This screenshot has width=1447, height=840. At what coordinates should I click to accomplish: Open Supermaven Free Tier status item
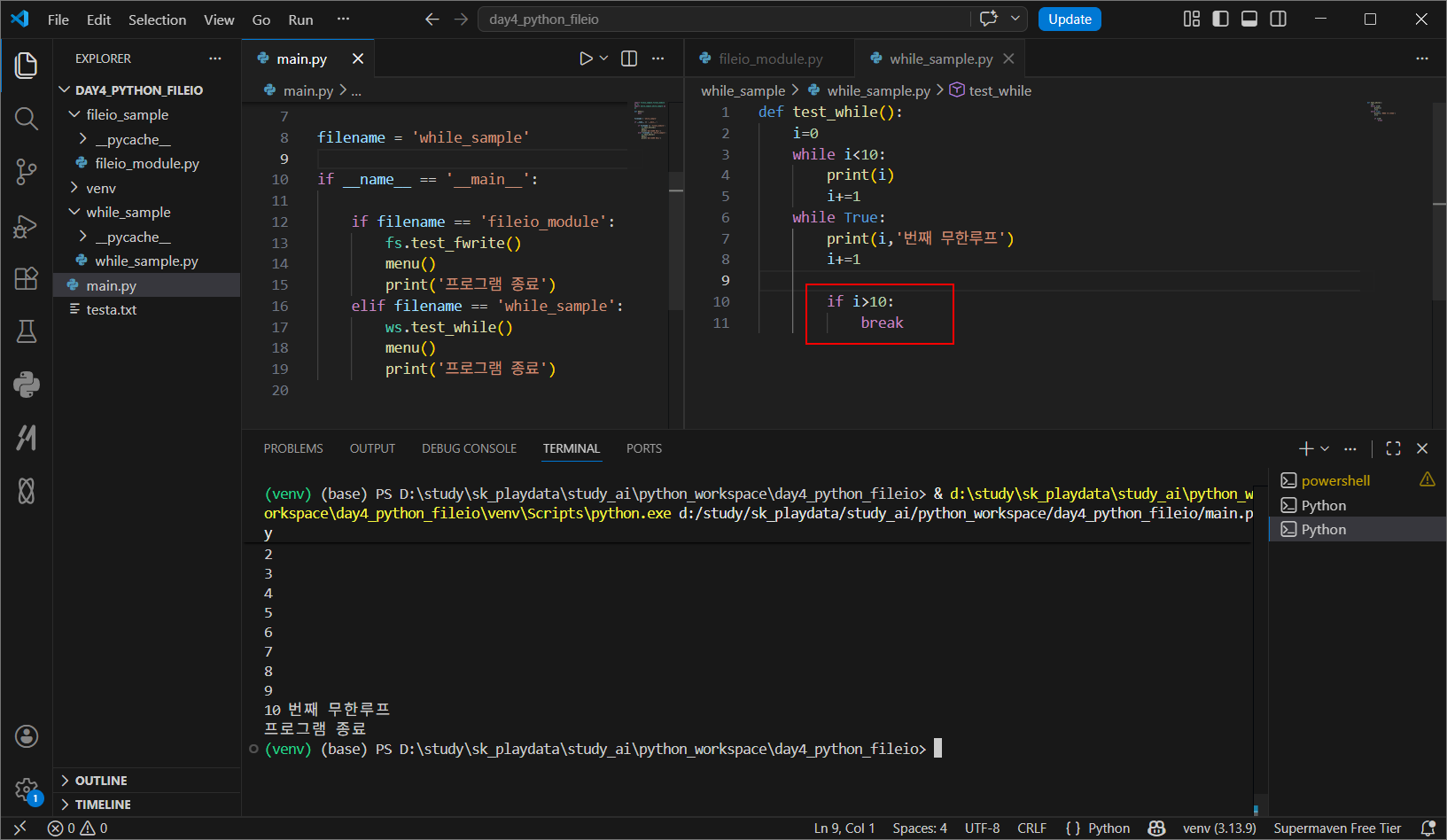1337,828
